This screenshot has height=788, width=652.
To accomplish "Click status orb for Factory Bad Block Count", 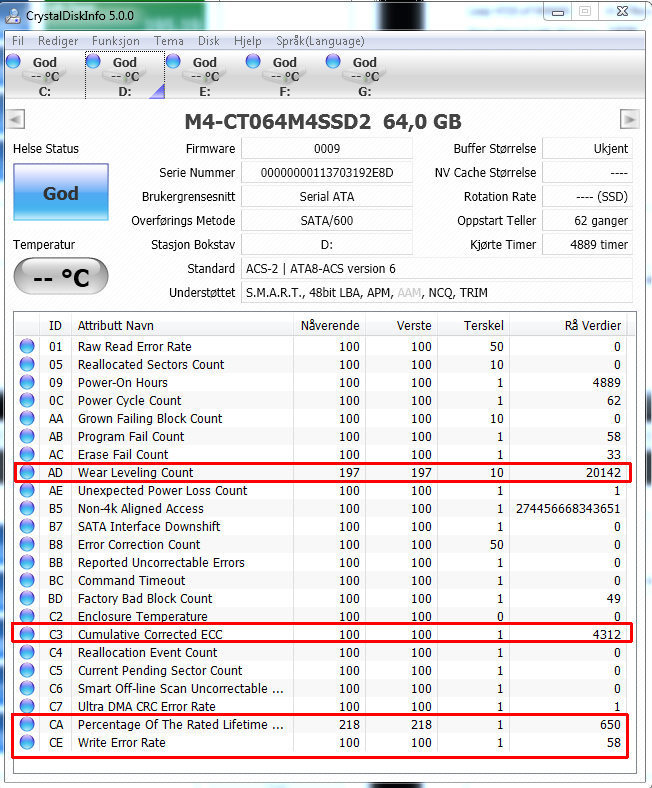I will coord(27,598).
